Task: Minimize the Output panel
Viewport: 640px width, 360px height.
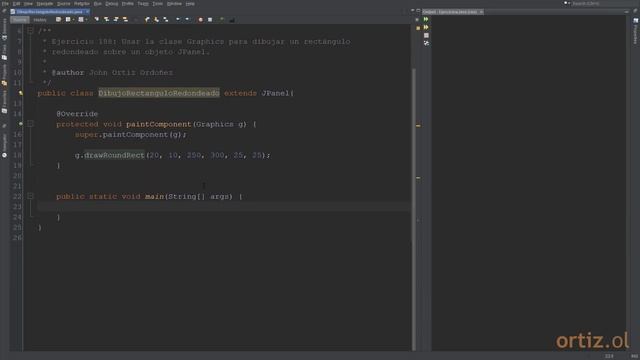Action: pyautogui.click(x=627, y=12)
